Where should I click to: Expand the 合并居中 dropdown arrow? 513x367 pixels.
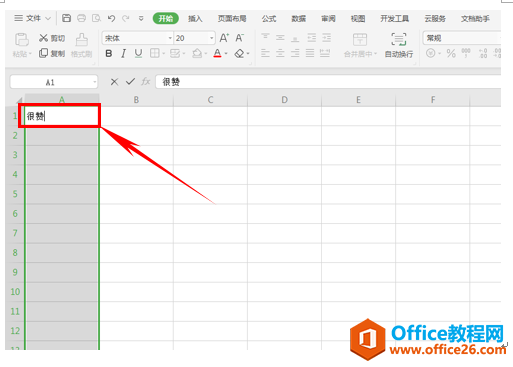375,54
